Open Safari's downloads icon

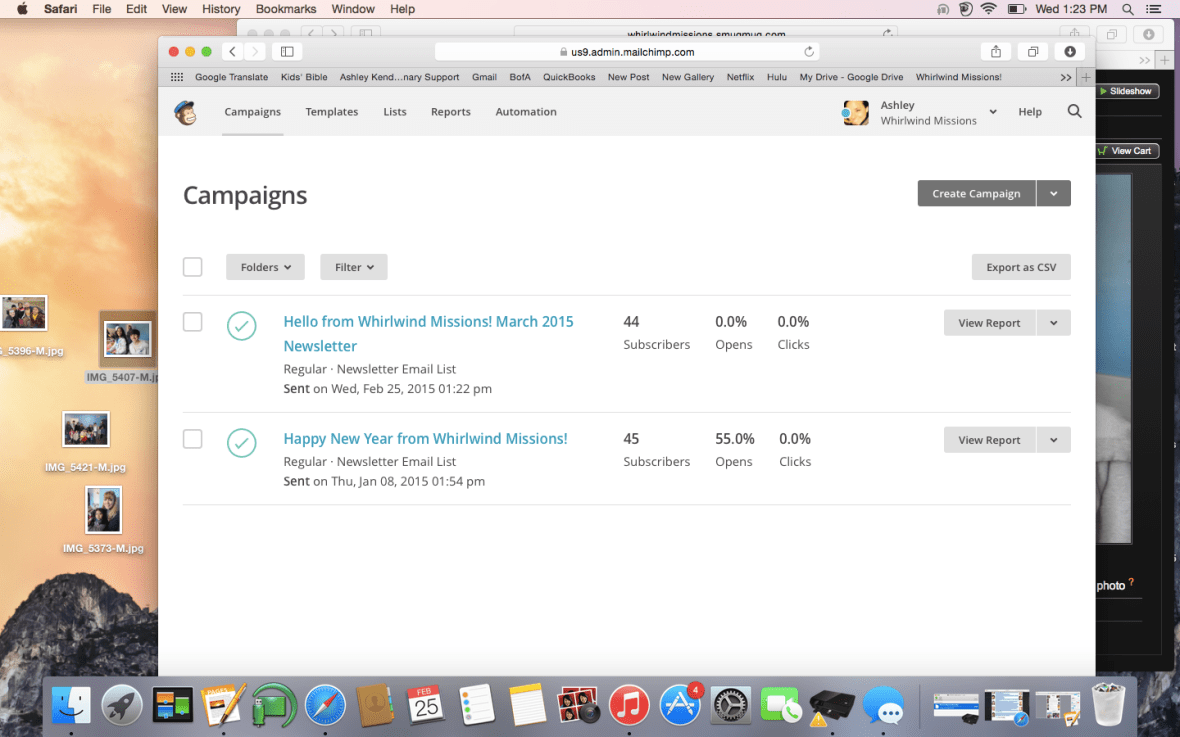tap(1069, 51)
